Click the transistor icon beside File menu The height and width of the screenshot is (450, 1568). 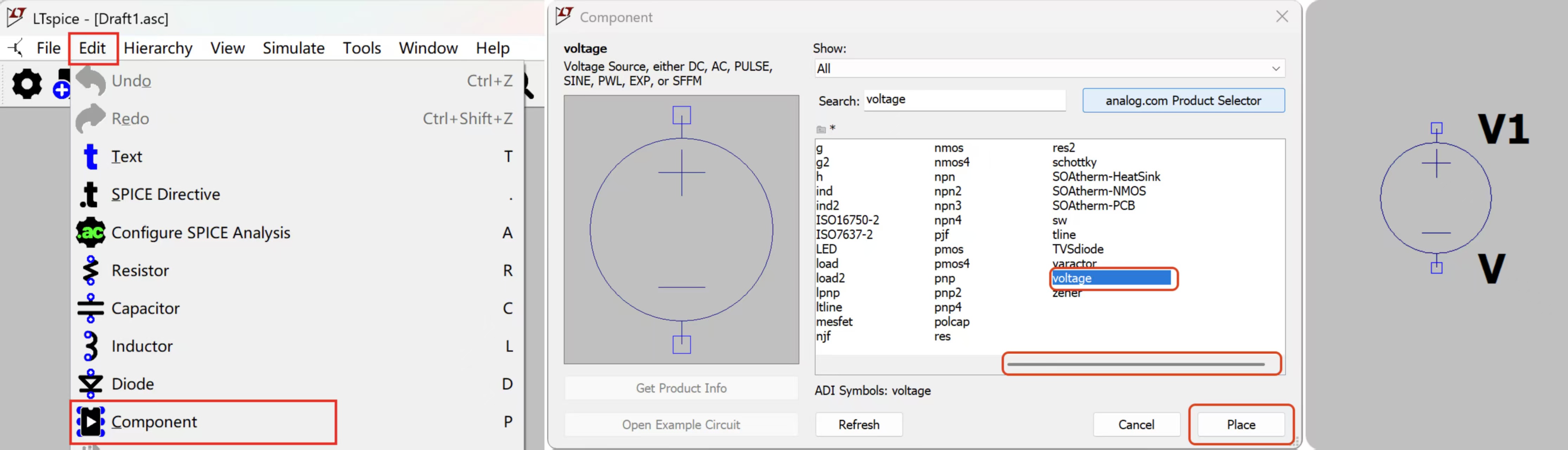pyautogui.click(x=17, y=47)
